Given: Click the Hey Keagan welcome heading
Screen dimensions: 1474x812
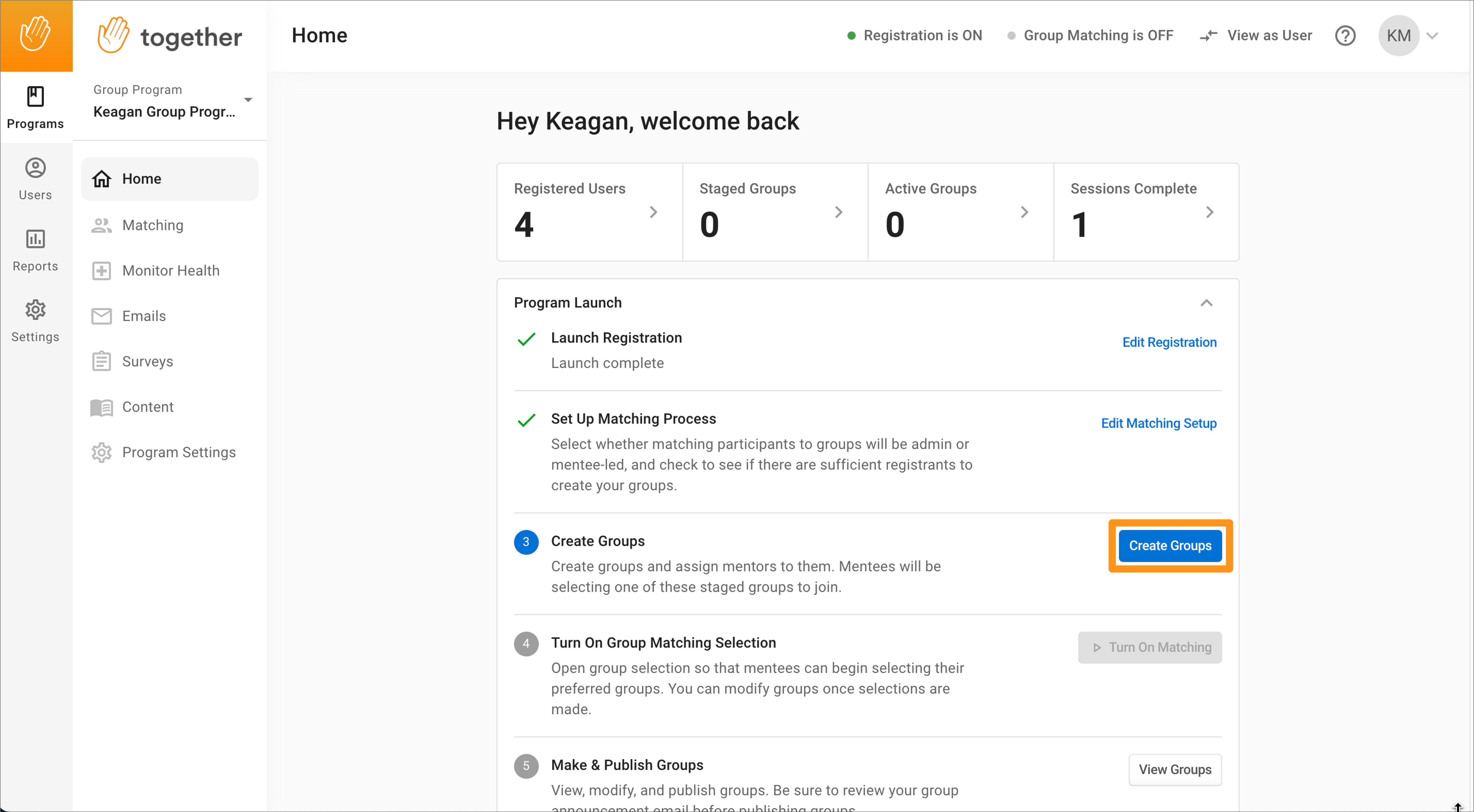Looking at the screenshot, I should coord(648,121).
